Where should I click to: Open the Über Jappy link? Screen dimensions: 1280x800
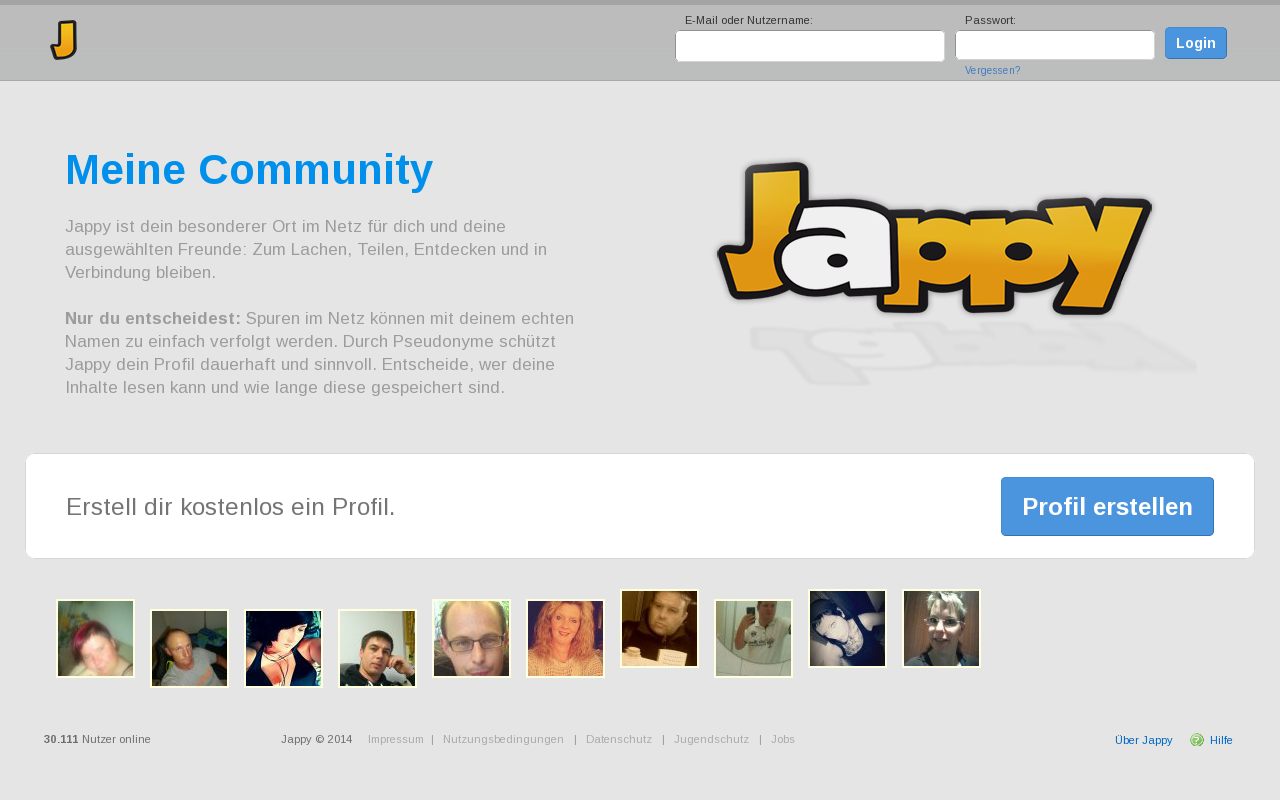pos(1143,740)
